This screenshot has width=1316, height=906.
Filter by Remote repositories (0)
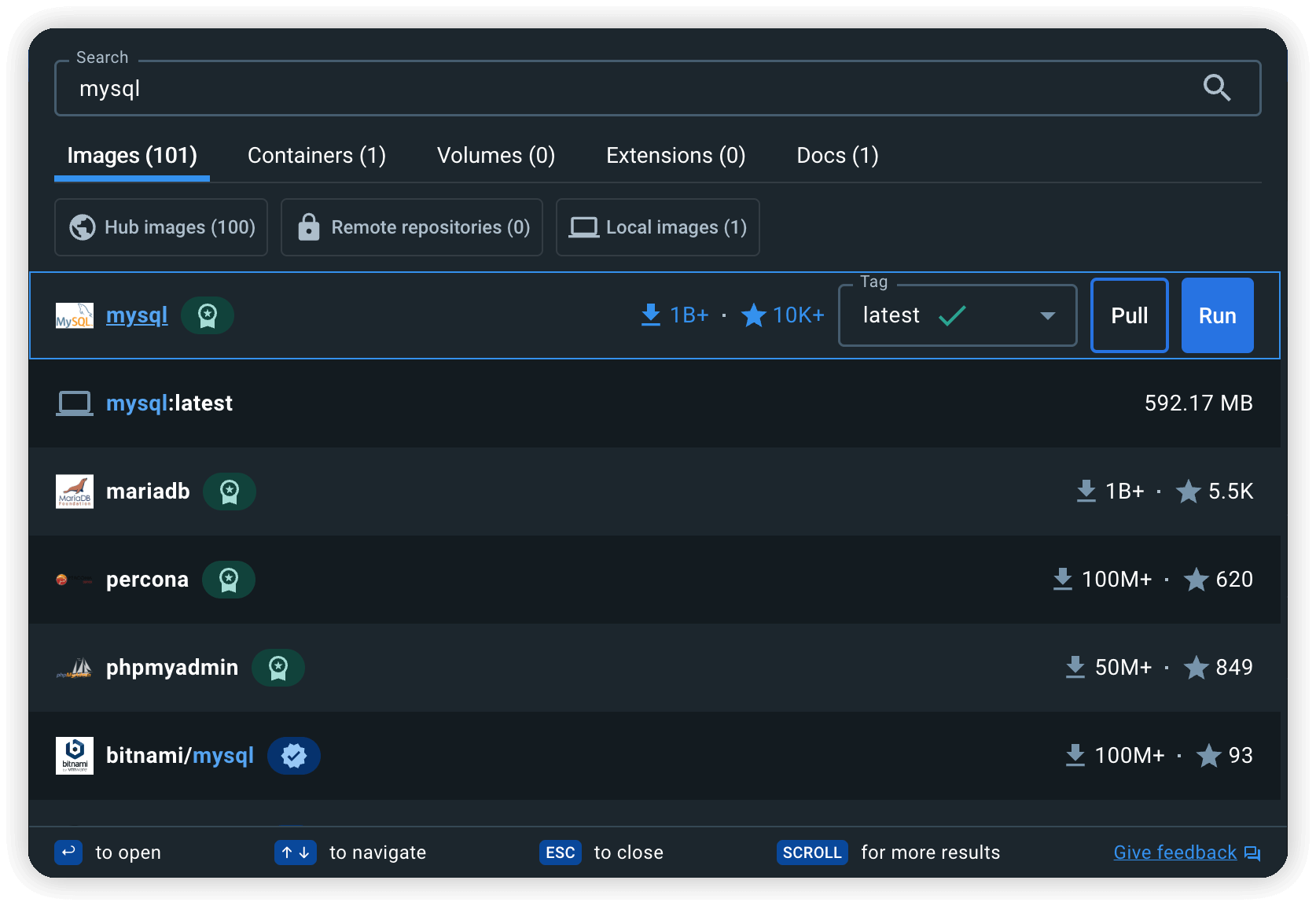pos(412,227)
